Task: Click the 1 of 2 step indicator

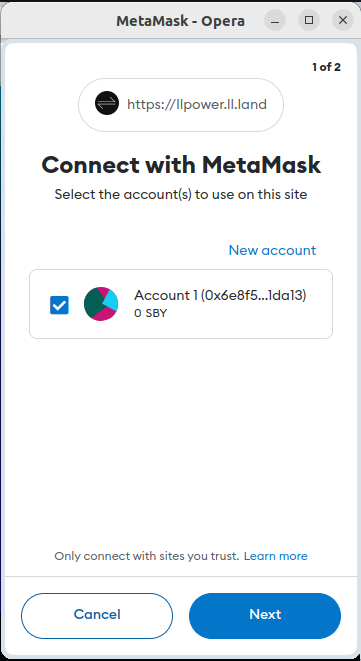Action: pyautogui.click(x=326, y=67)
